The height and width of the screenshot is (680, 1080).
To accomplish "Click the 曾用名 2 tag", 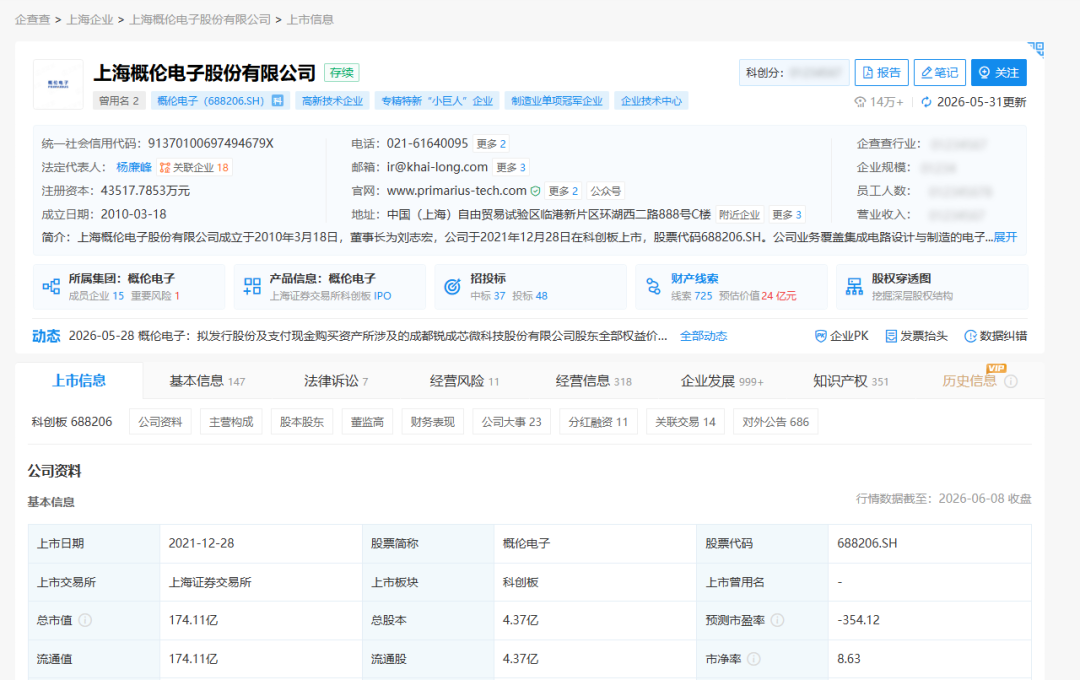I will coord(118,101).
